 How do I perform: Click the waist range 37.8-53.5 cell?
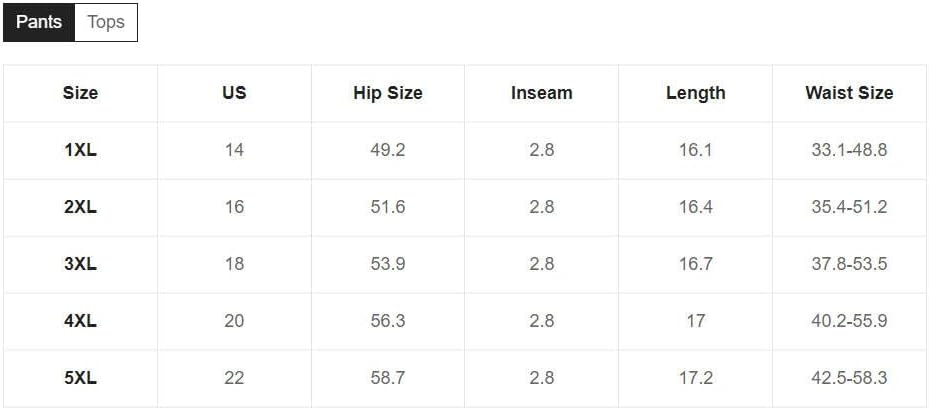tap(849, 264)
